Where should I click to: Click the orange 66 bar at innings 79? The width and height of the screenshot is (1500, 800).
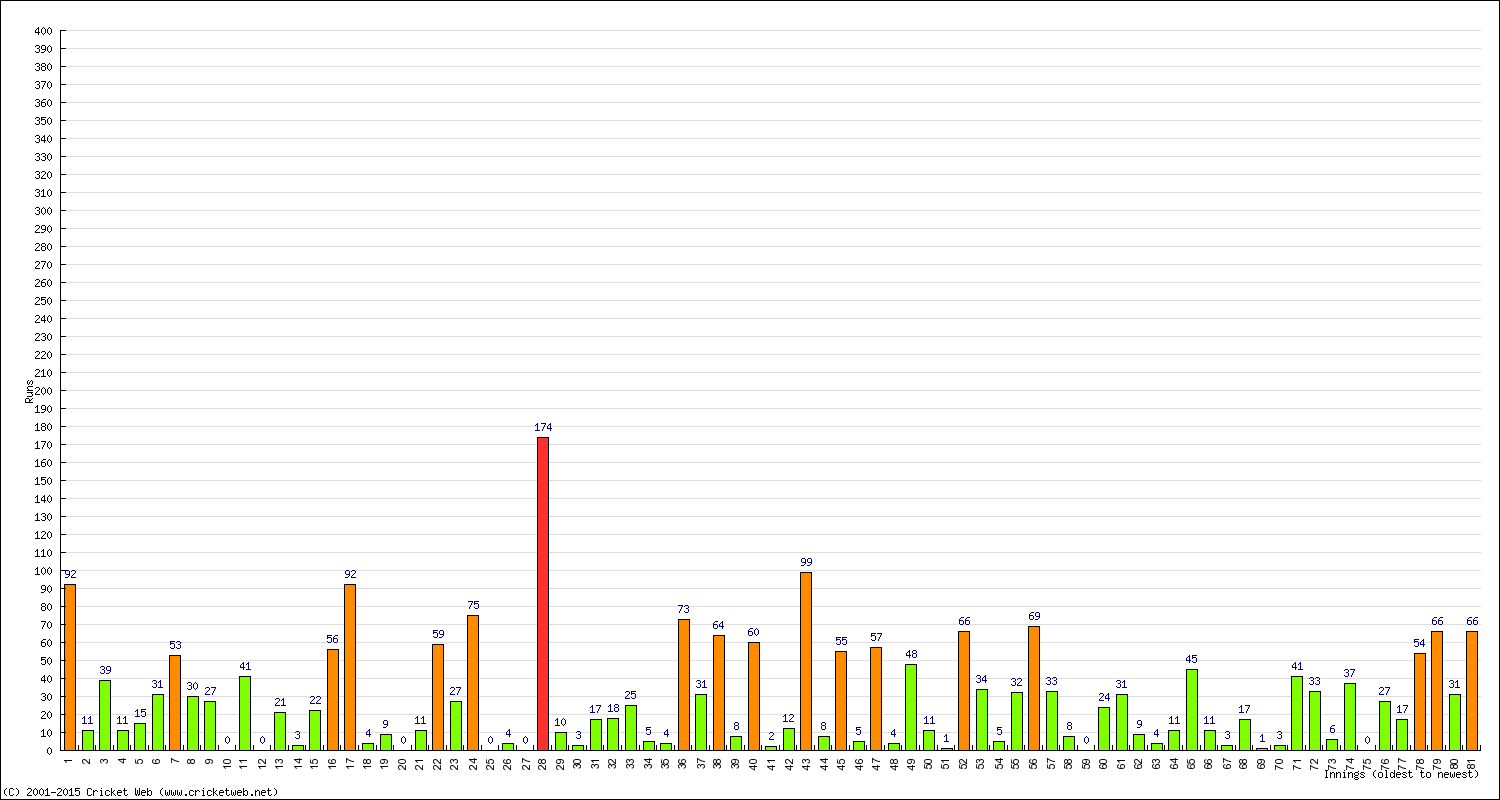1437,691
